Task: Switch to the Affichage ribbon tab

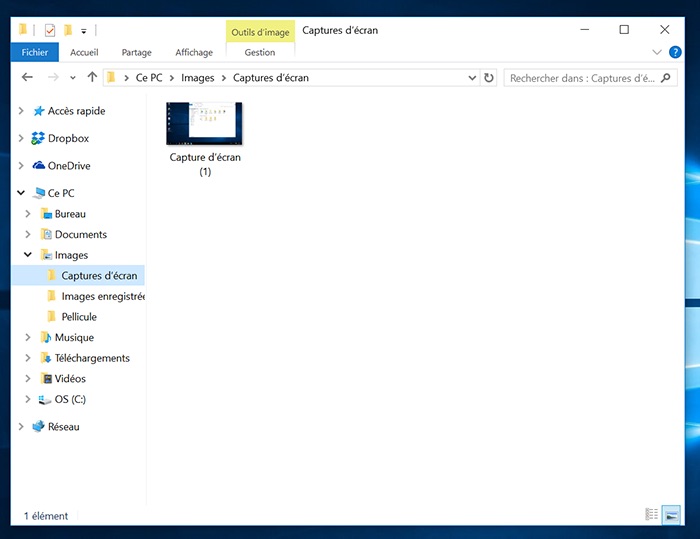Action: click(194, 52)
